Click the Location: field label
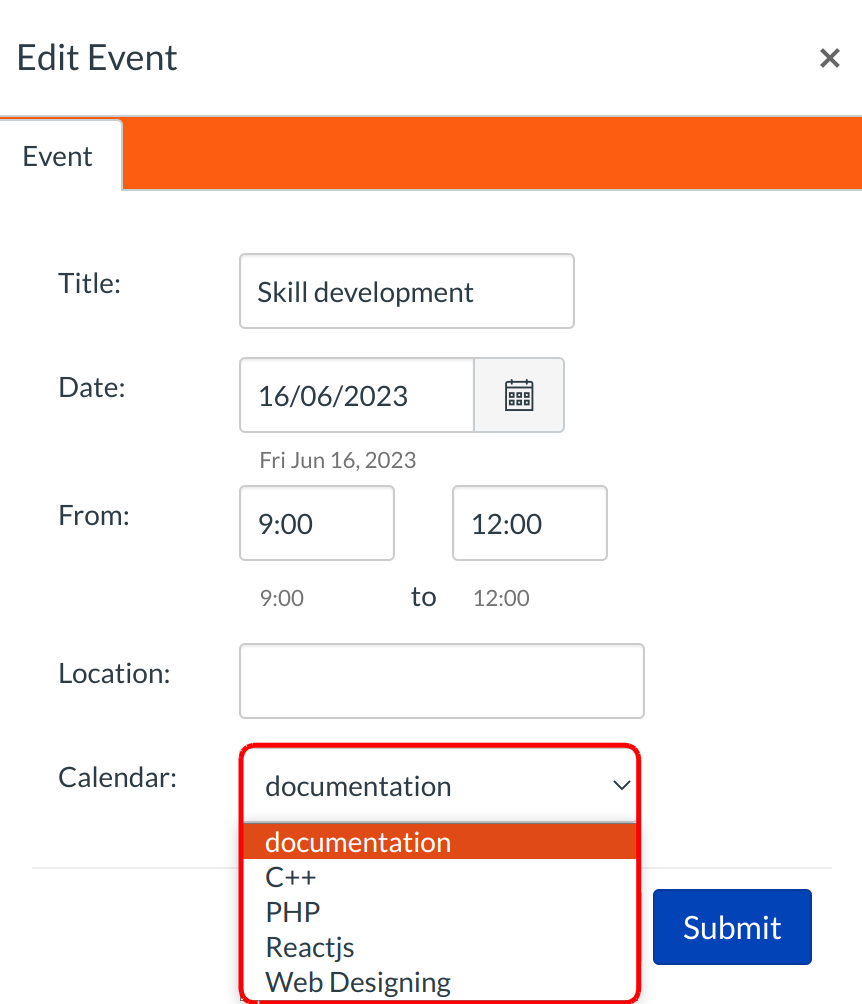 115,673
